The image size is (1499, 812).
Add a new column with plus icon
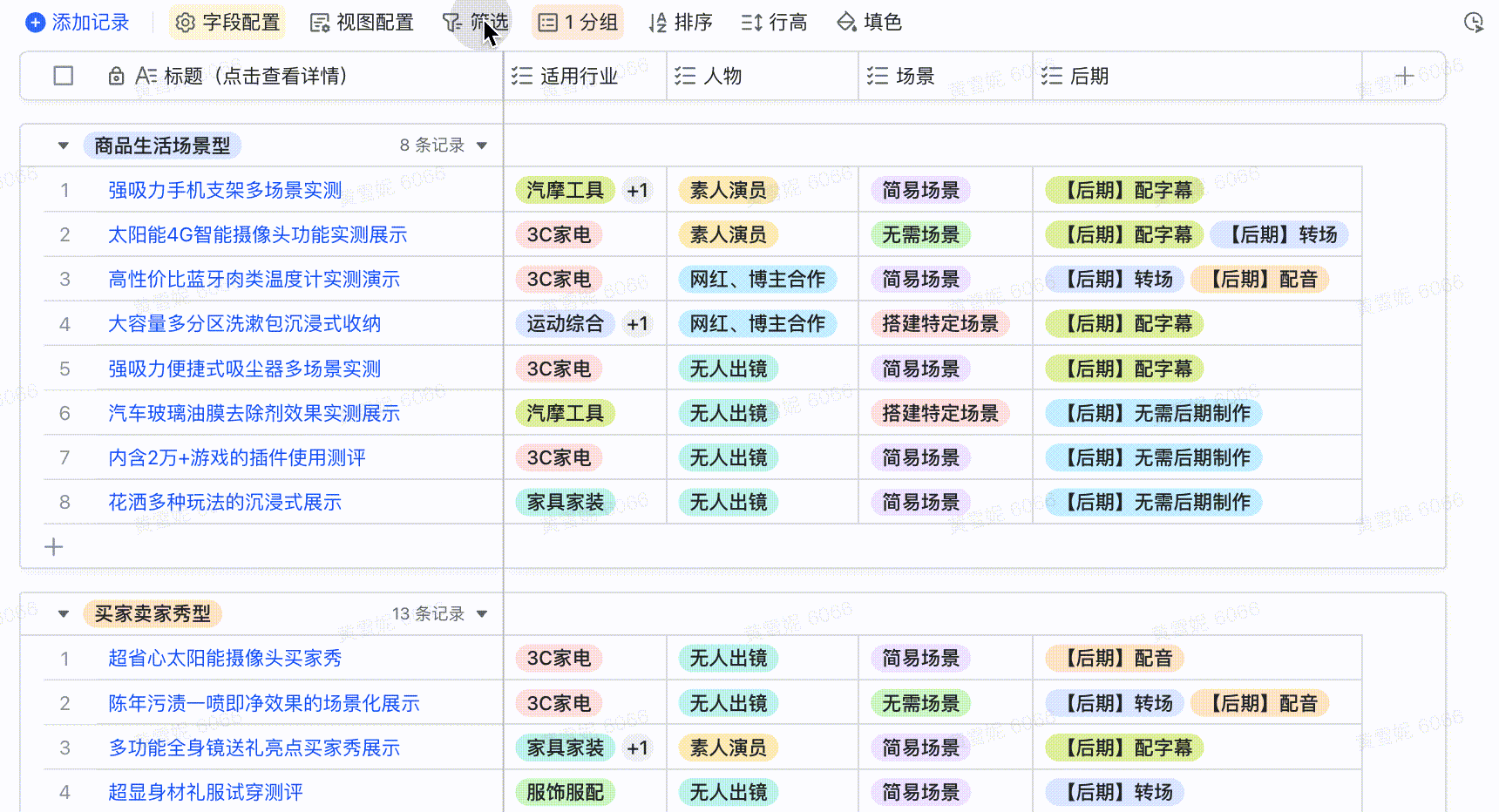point(1404,77)
